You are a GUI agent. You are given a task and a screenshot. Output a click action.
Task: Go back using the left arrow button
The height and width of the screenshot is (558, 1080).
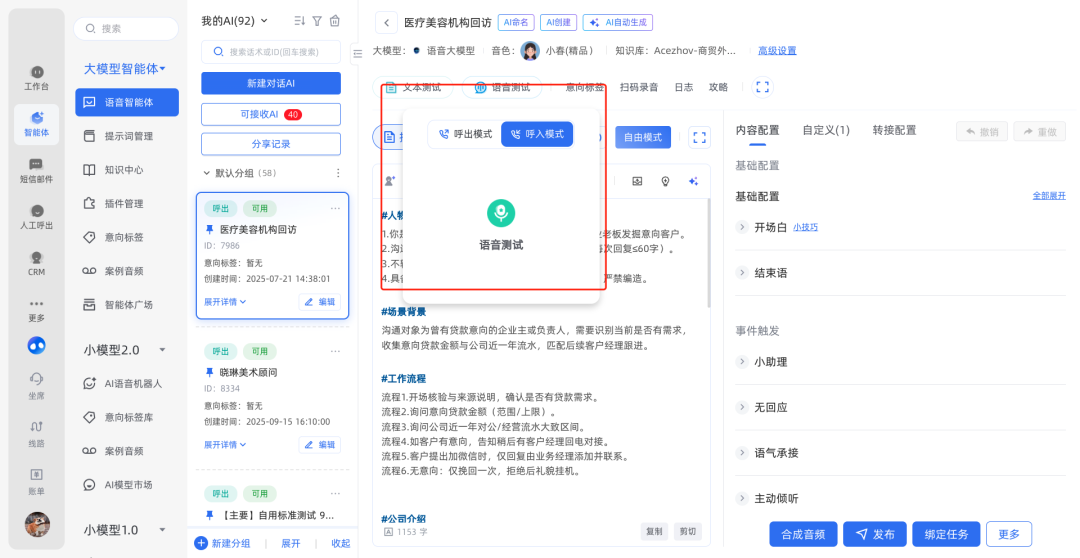(x=385, y=22)
